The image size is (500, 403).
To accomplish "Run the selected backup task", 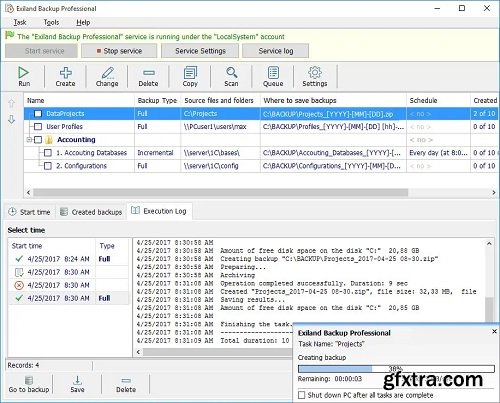I will point(24,77).
